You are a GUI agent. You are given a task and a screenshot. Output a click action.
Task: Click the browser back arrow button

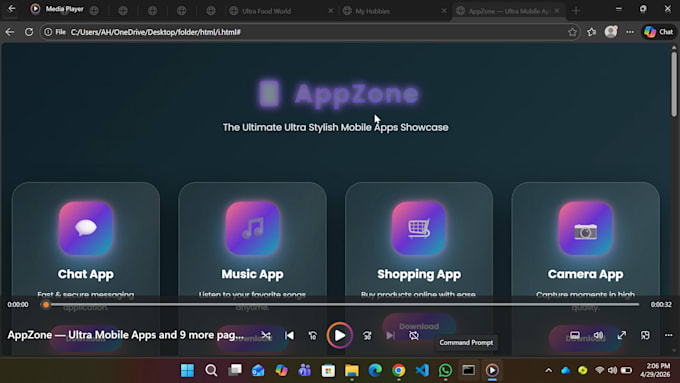pyautogui.click(x=10, y=32)
